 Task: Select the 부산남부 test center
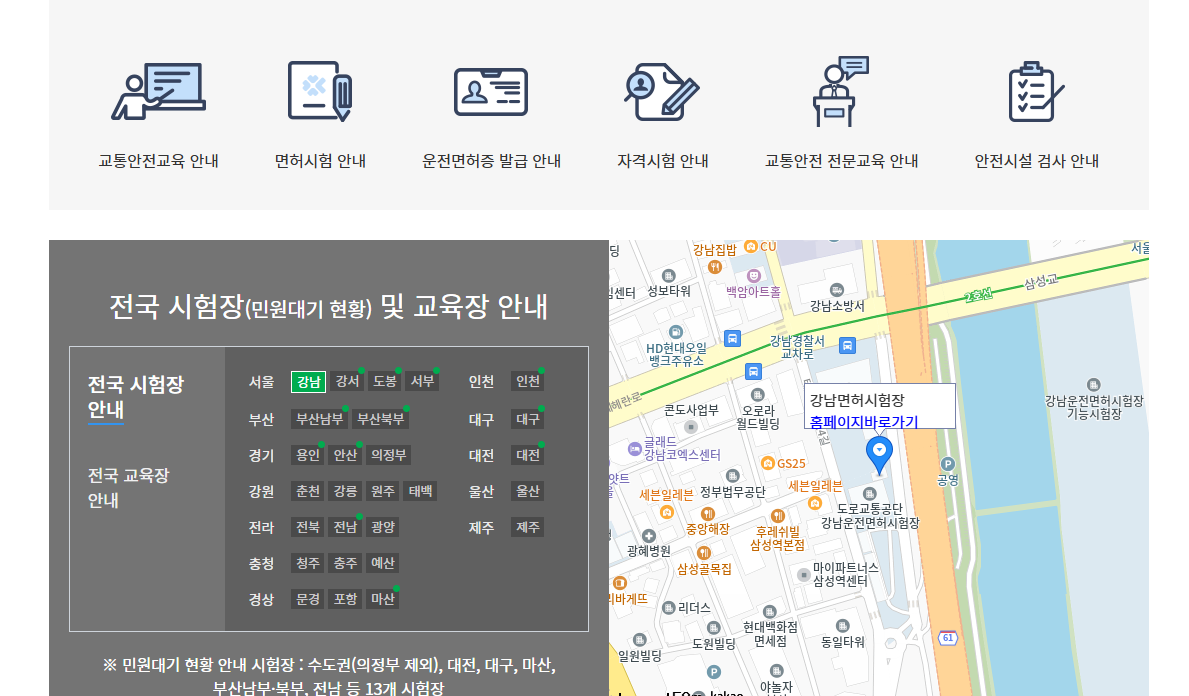click(x=319, y=419)
